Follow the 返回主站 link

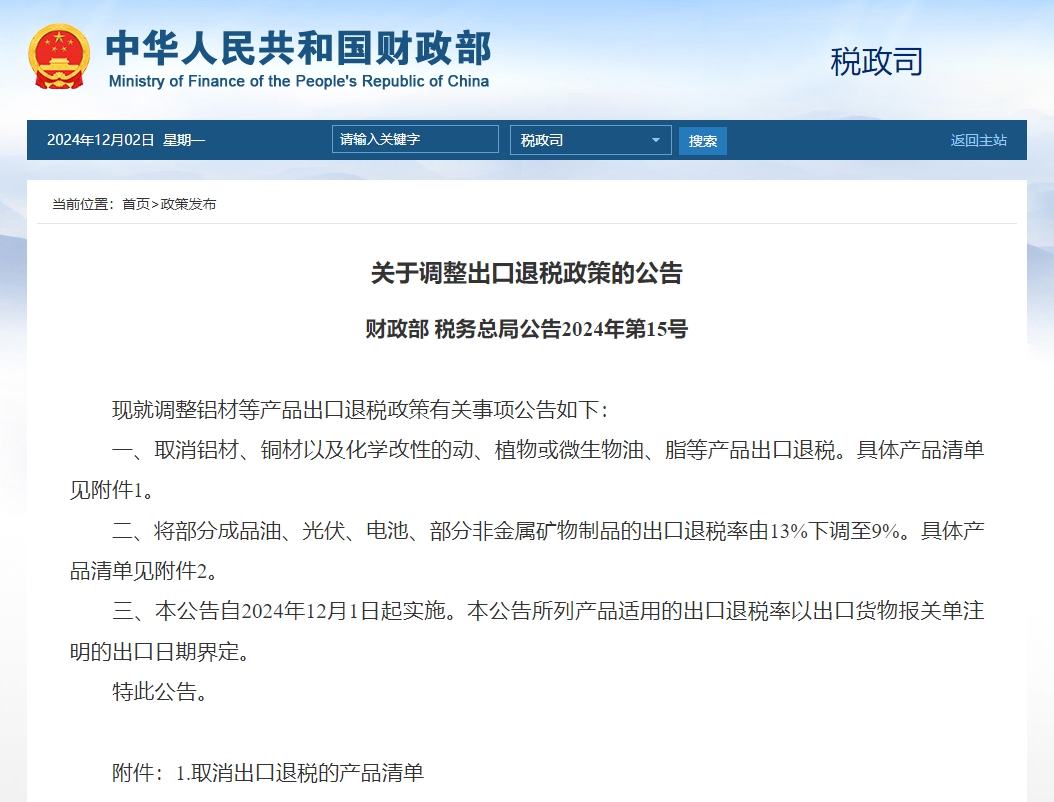click(x=978, y=140)
